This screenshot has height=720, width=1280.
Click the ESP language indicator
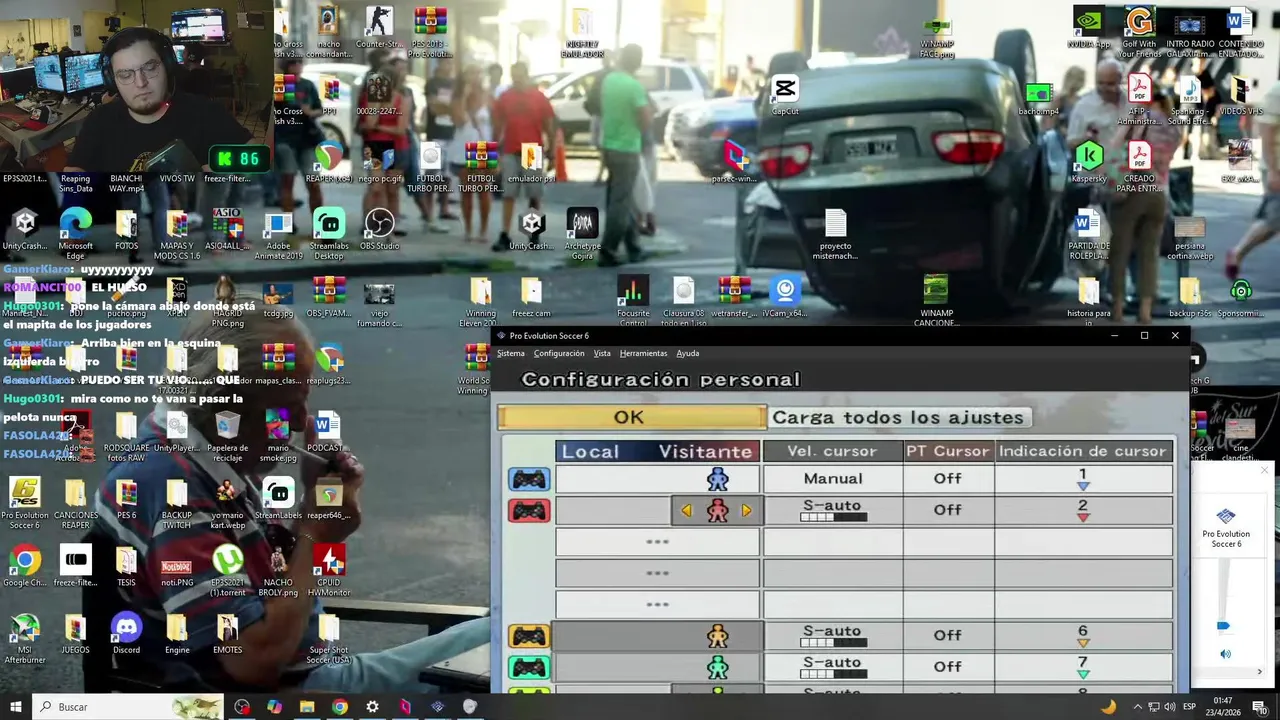pos(1189,707)
